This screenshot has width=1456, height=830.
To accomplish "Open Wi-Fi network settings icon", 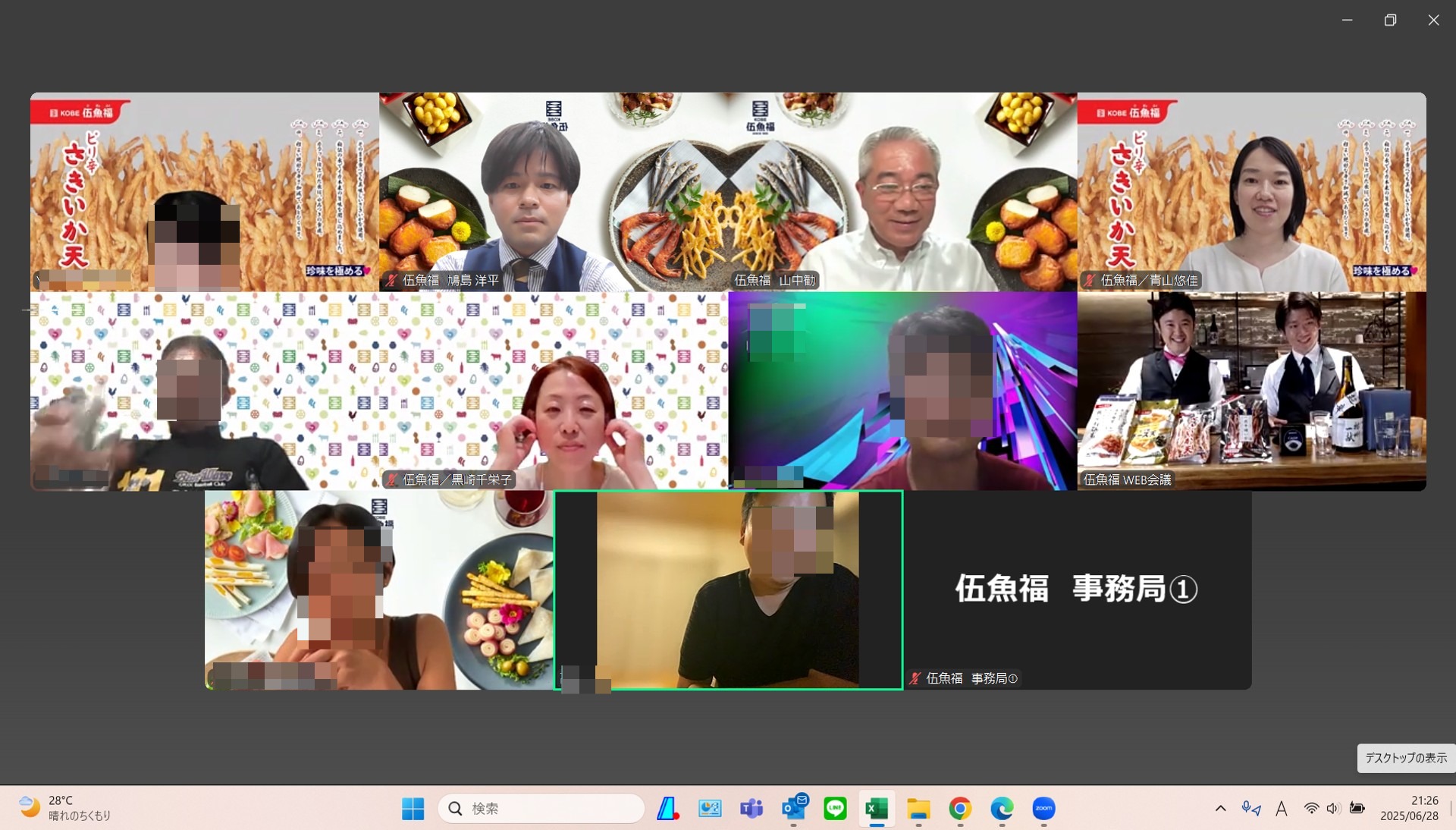I will click(1311, 809).
